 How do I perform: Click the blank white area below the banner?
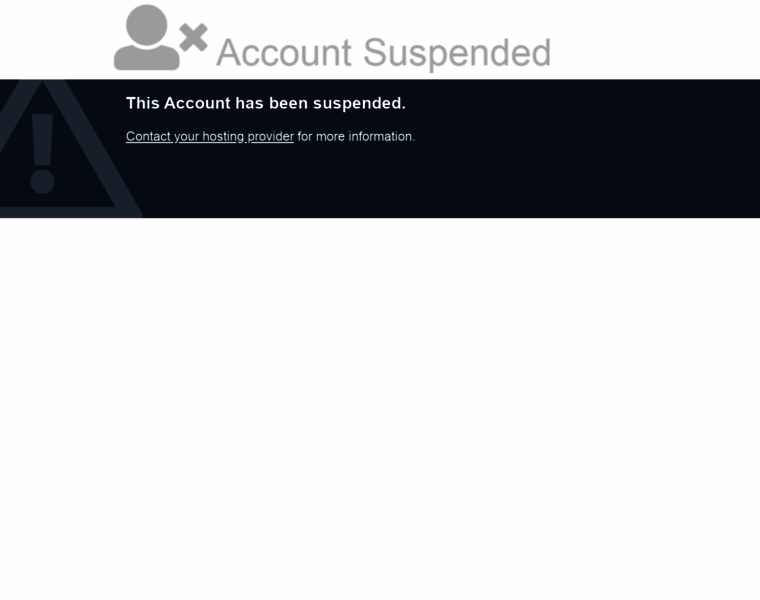click(x=380, y=409)
